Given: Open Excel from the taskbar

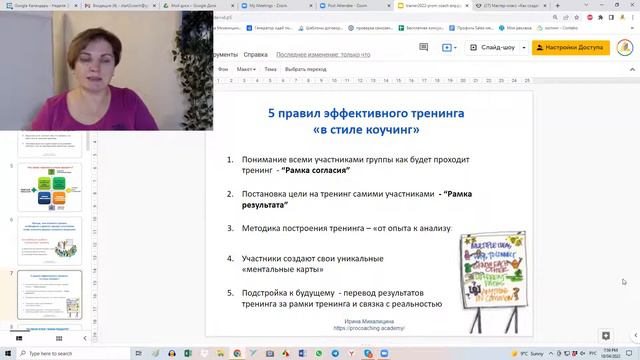Looking at the screenshot, I should point(188,353).
